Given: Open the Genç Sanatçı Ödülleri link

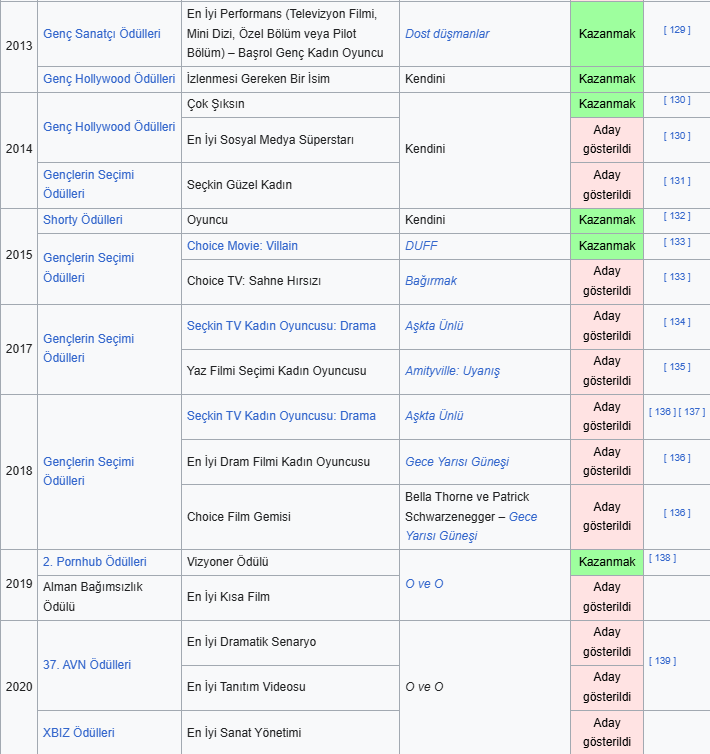Looking at the screenshot, I should [101, 34].
